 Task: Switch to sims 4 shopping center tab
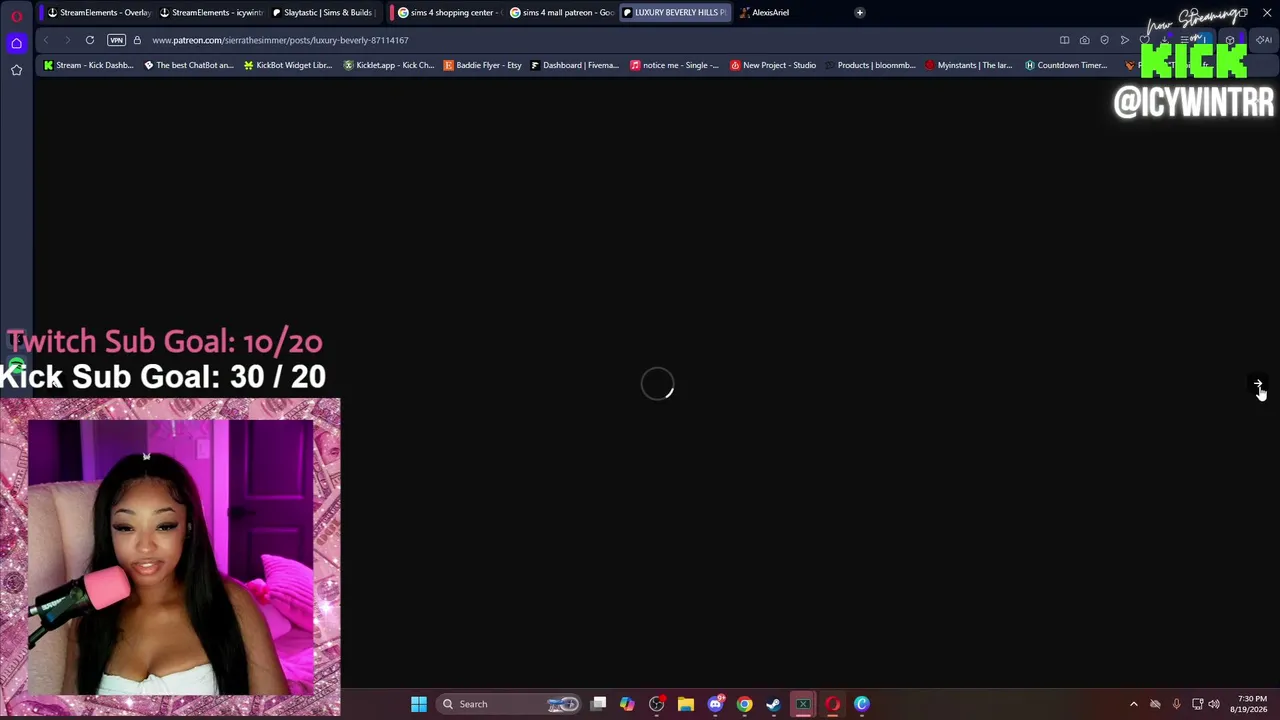coord(449,13)
